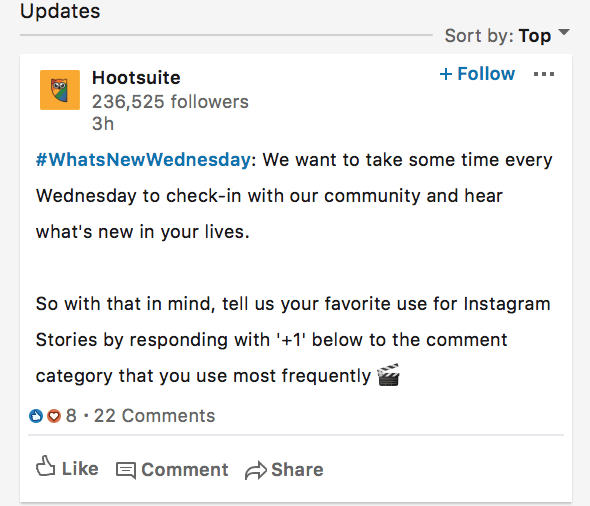Expand the Sort by dropdown arrow
The width and height of the screenshot is (590, 506).
point(564,32)
